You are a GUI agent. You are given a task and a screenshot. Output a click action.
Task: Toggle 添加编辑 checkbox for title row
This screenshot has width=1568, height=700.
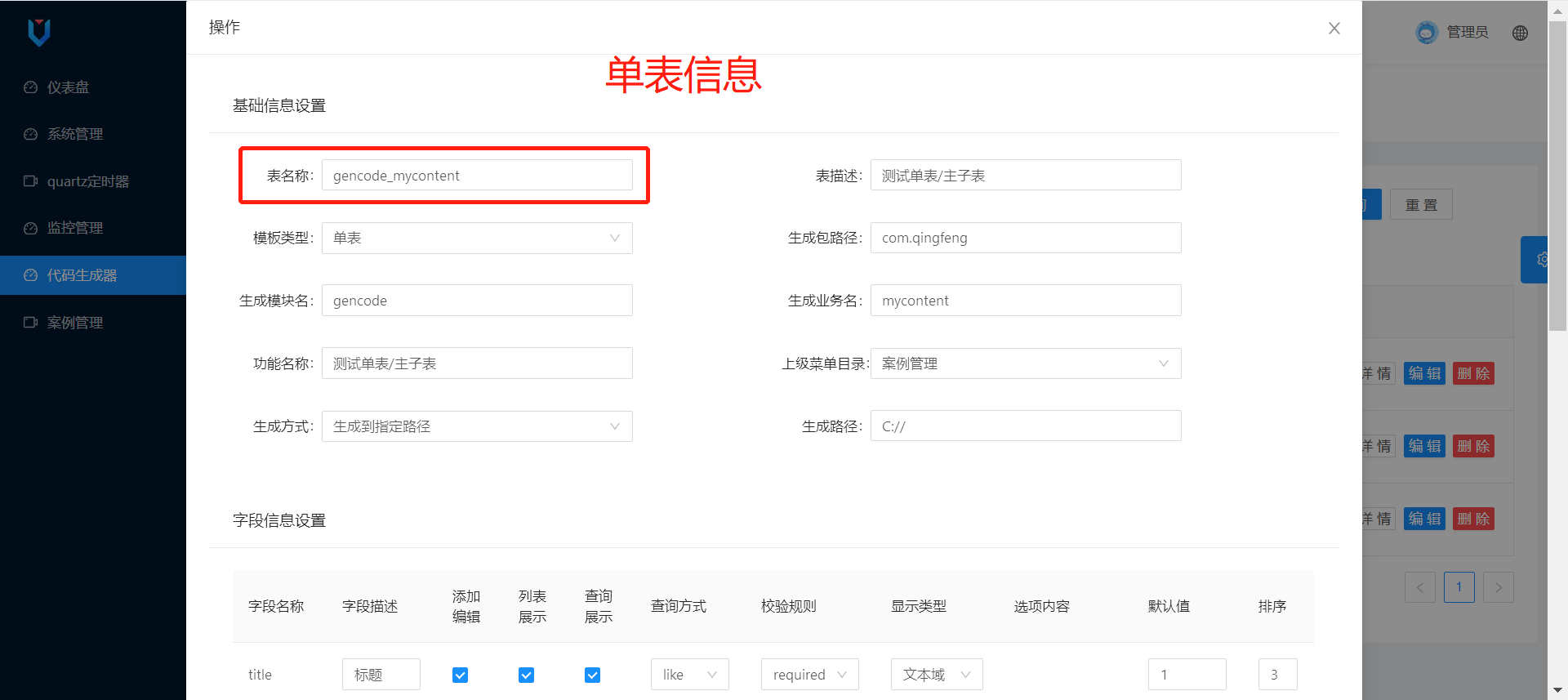coord(461,675)
